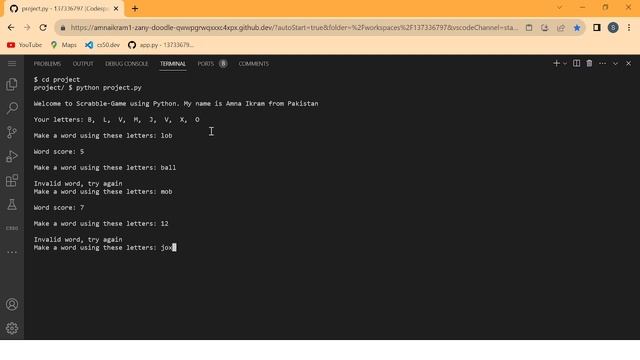Screen dimensions: 640x360
Task: Open the tab search chevron dropdown
Action: [559, 7]
